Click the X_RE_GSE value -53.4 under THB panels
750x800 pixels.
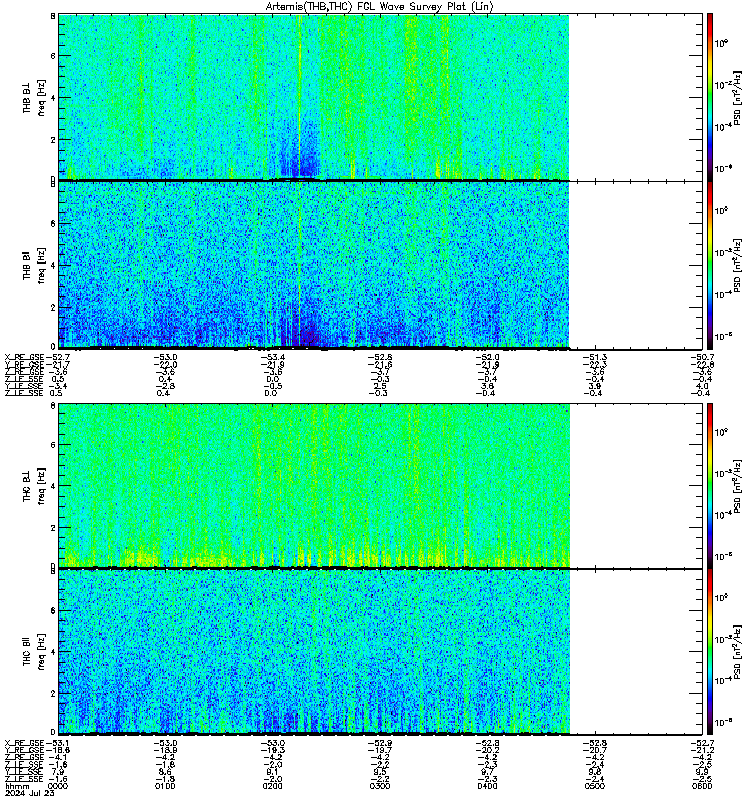(272, 357)
